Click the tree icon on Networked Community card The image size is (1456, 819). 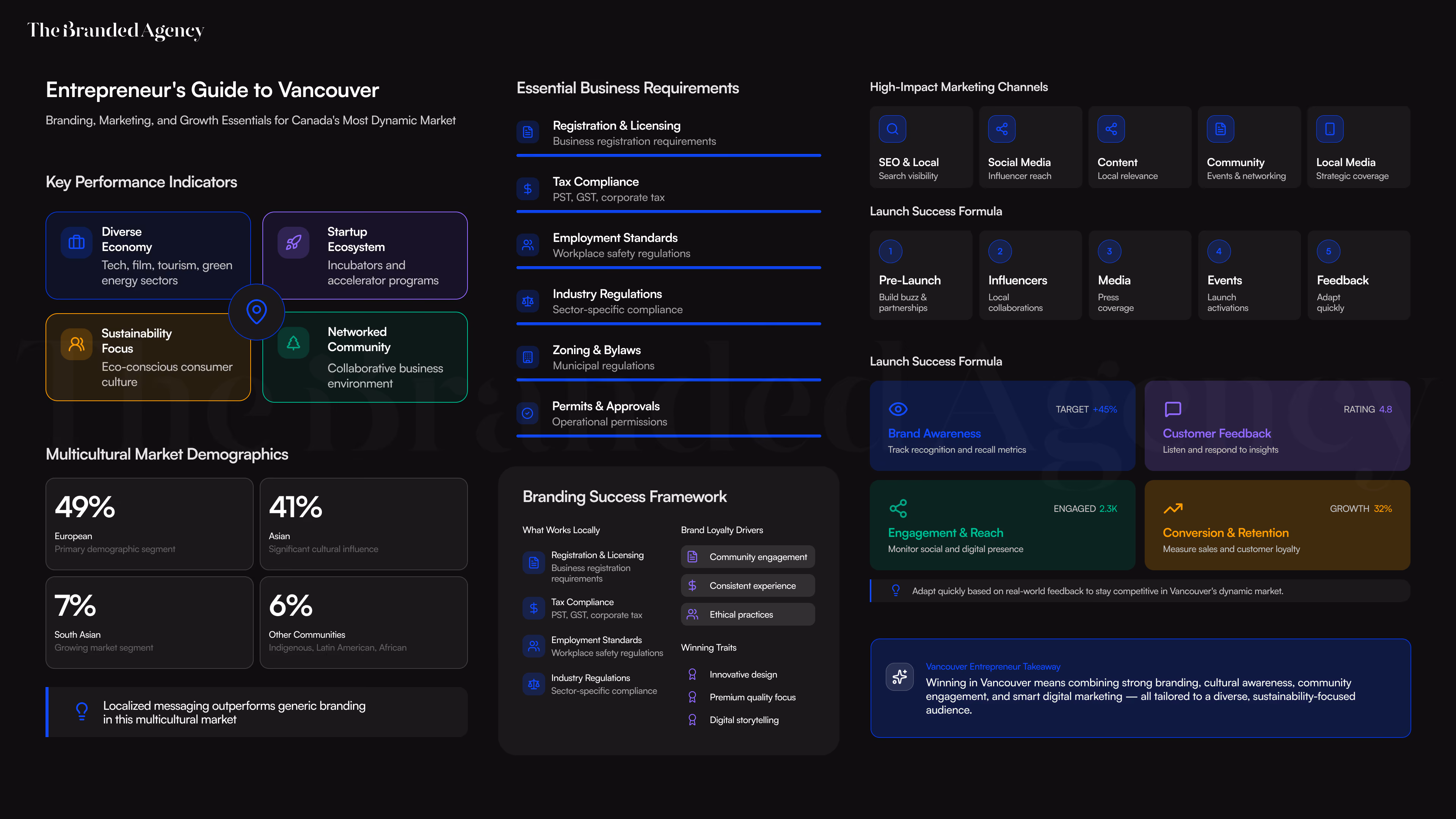tap(293, 342)
